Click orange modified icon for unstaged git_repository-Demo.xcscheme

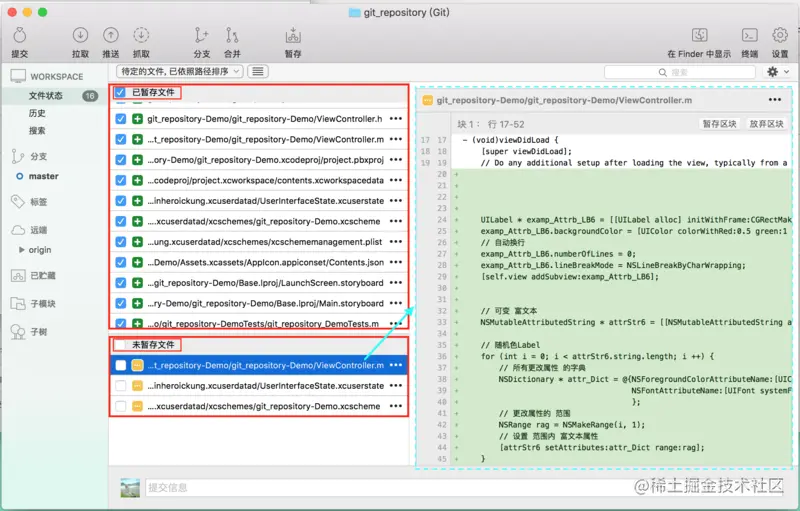tap(137, 406)
